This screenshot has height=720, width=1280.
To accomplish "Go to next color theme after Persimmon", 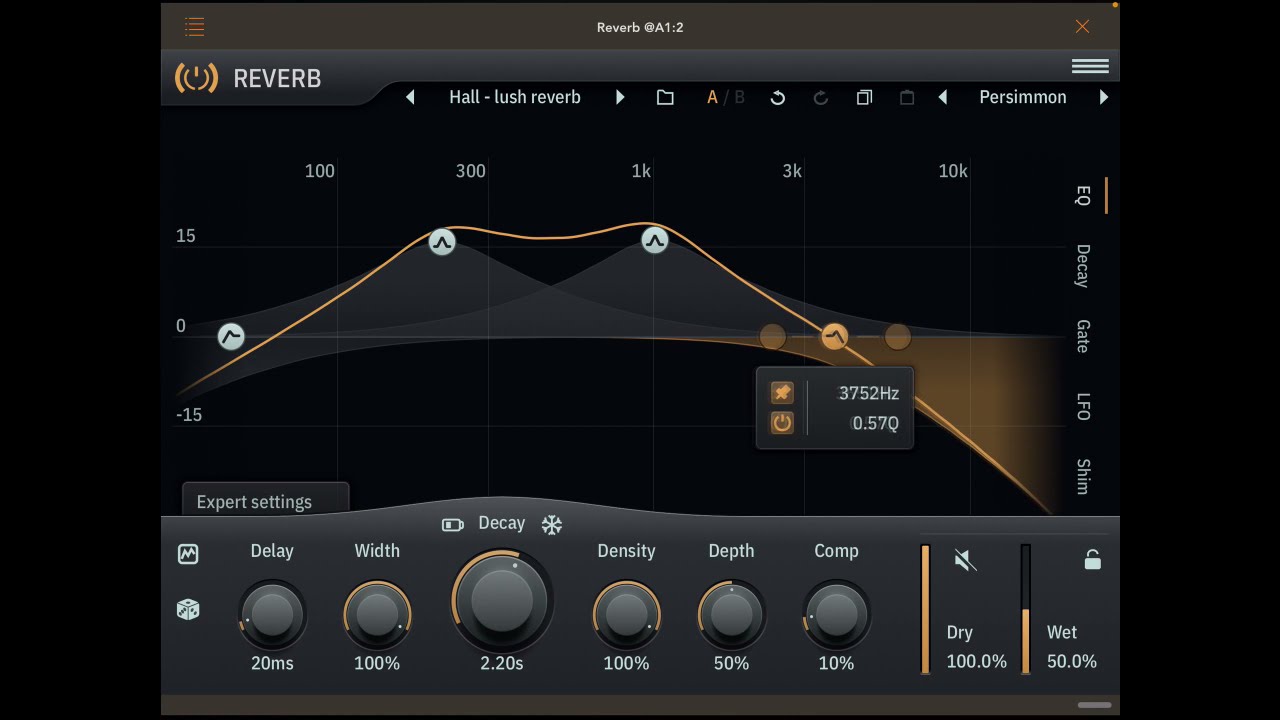I will [1104, 97].
